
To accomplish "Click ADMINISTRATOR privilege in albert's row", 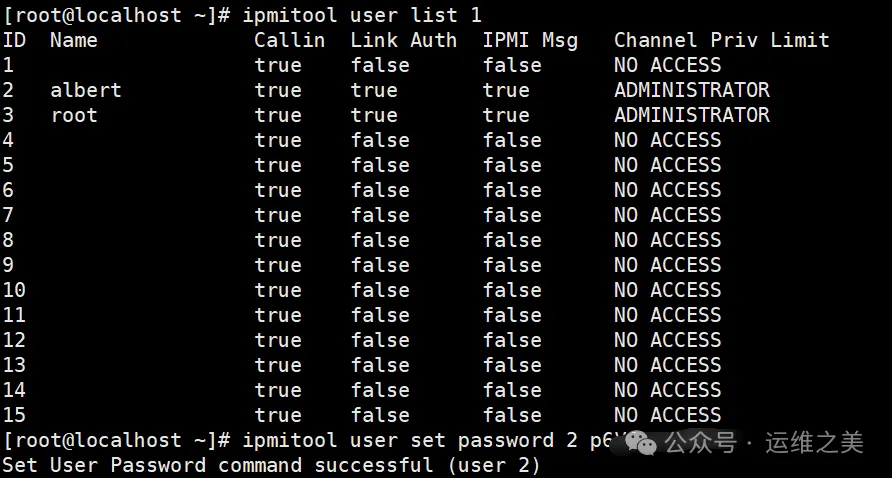I will tap(692, 90).
